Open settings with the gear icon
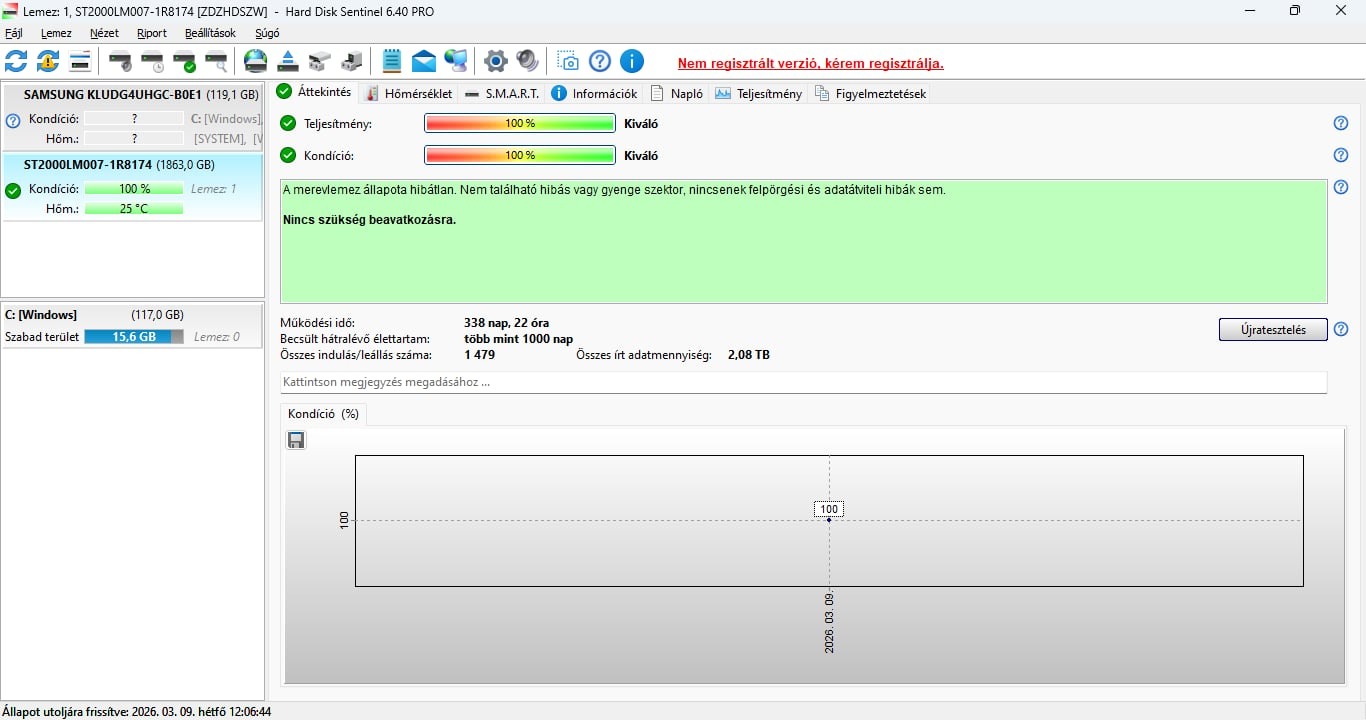This screenshot has width=1366, height=720. pos(496,61)
